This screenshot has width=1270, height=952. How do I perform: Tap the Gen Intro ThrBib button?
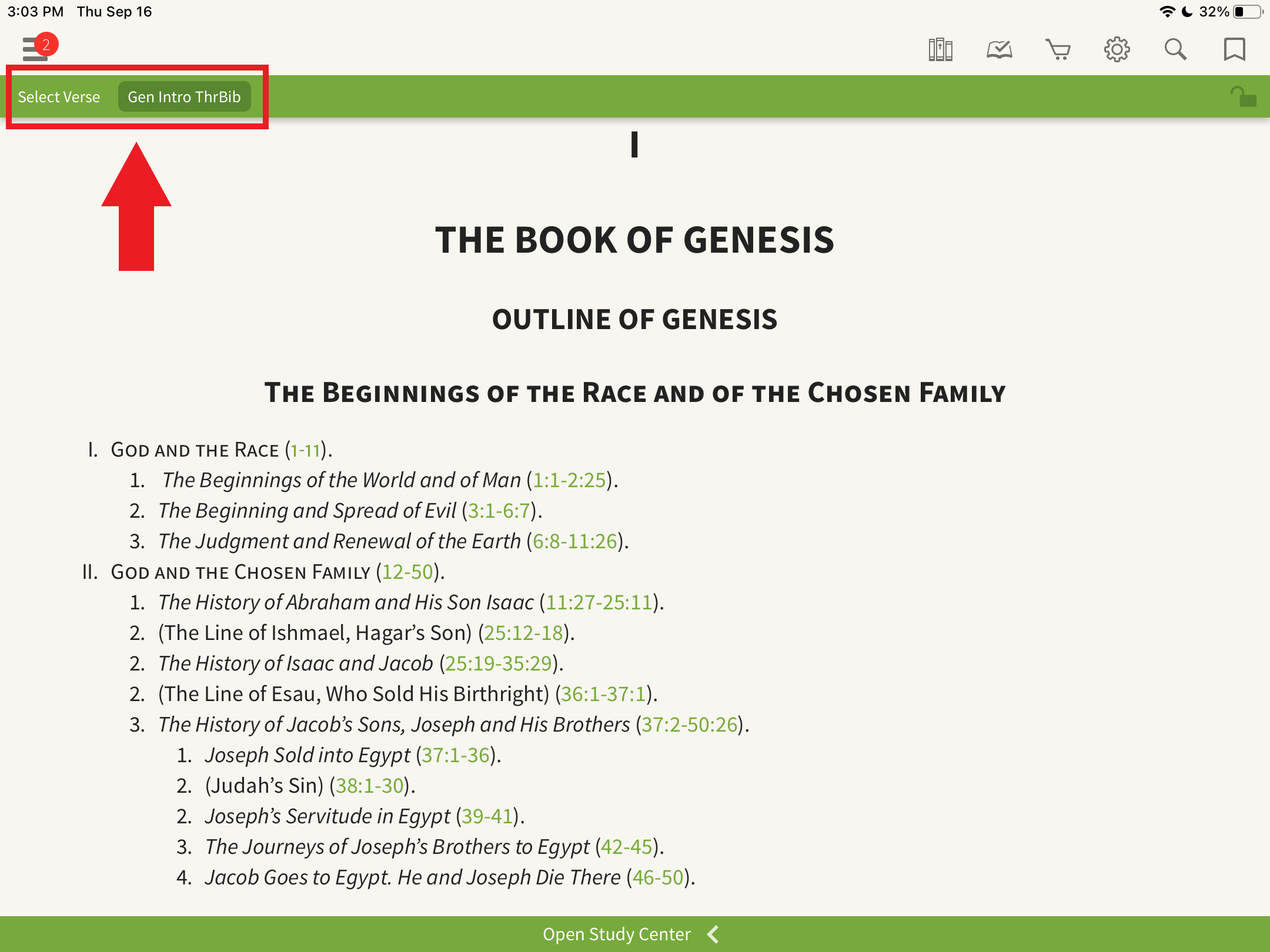click(184, 97)
